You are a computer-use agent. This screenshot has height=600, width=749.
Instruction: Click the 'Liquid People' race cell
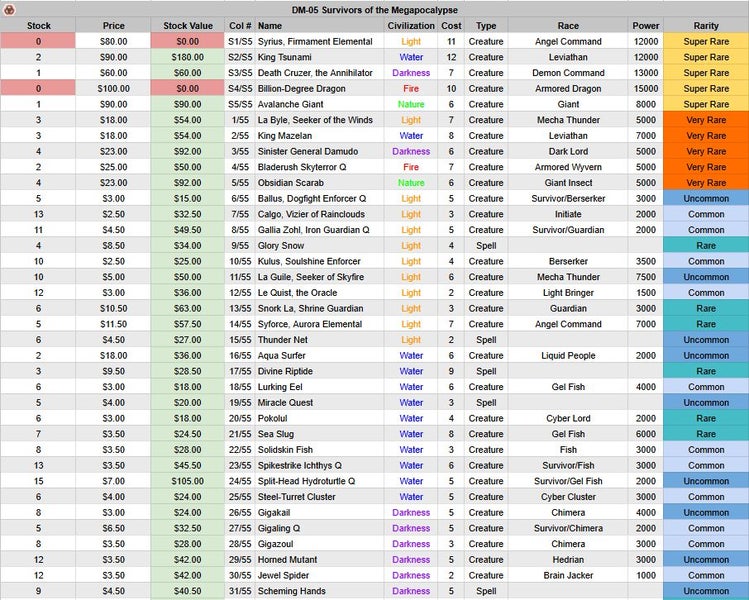tap(568, 356)
